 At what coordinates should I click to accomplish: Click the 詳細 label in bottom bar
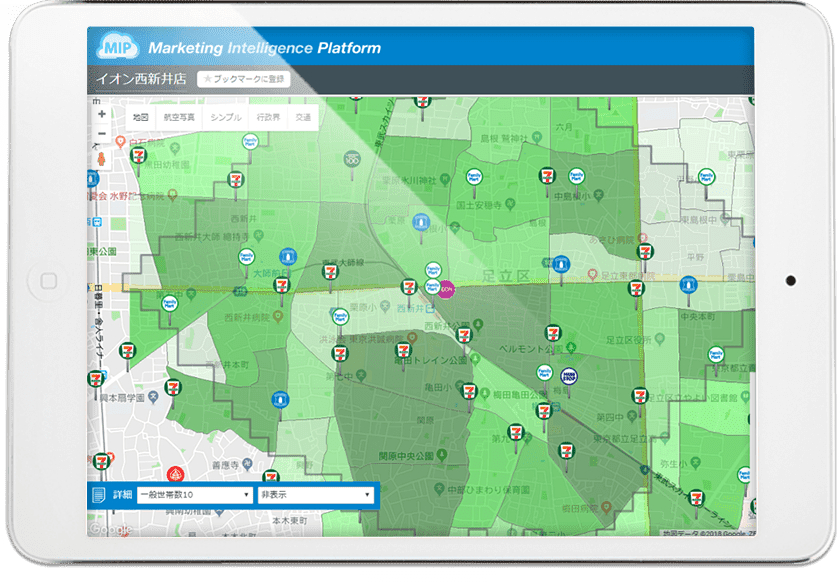(122, 495)
